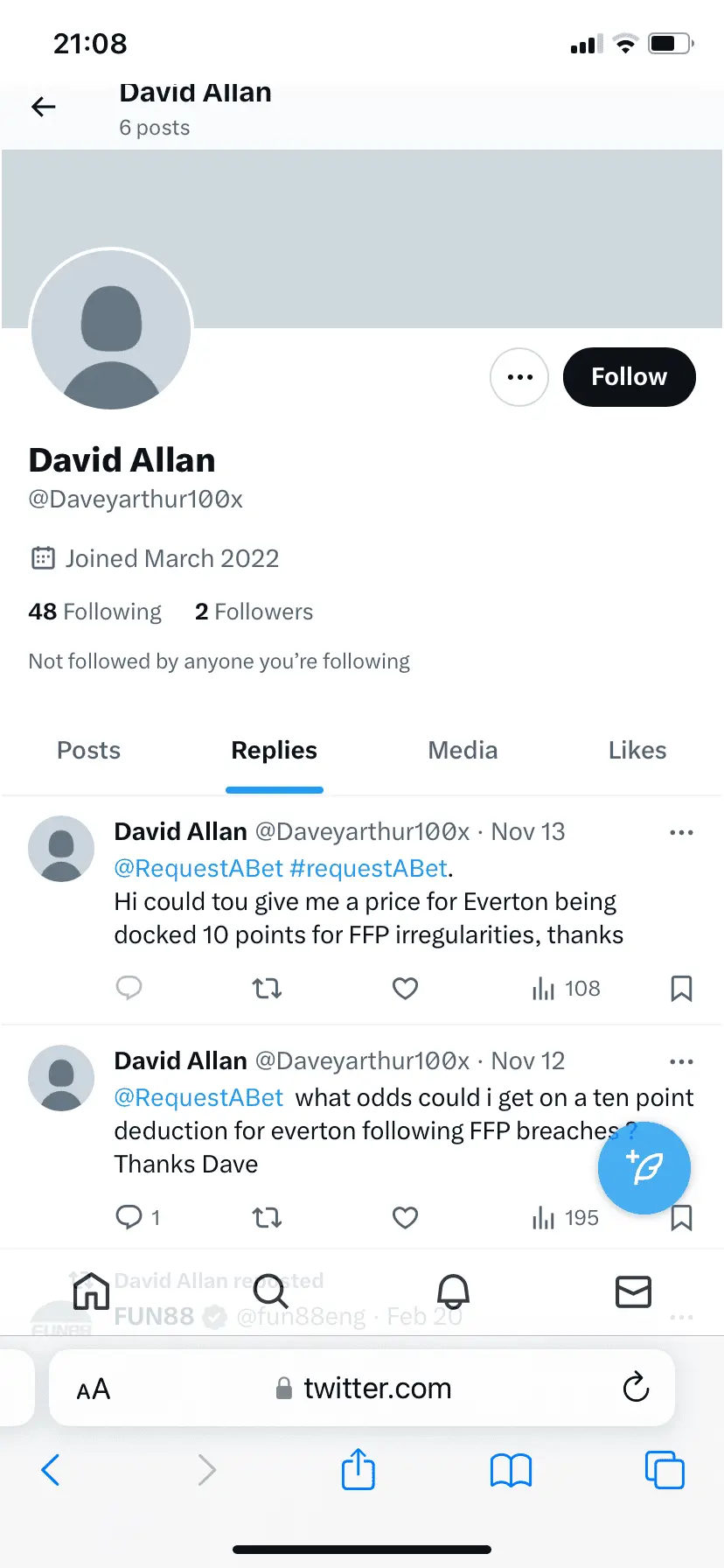Open the Safari share sheet icon
The width and height of the screenshot is (724, 1568).
358,1469
